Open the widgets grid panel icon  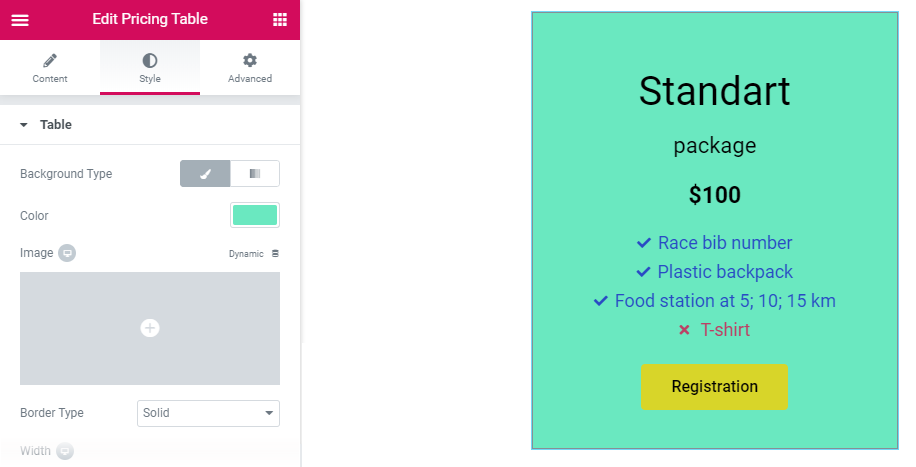tap(280, 20)
